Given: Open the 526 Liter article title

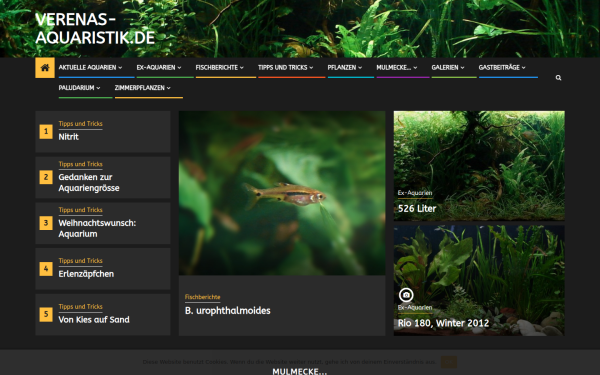Looking at the screenshot, I should [x=417, y=209].
